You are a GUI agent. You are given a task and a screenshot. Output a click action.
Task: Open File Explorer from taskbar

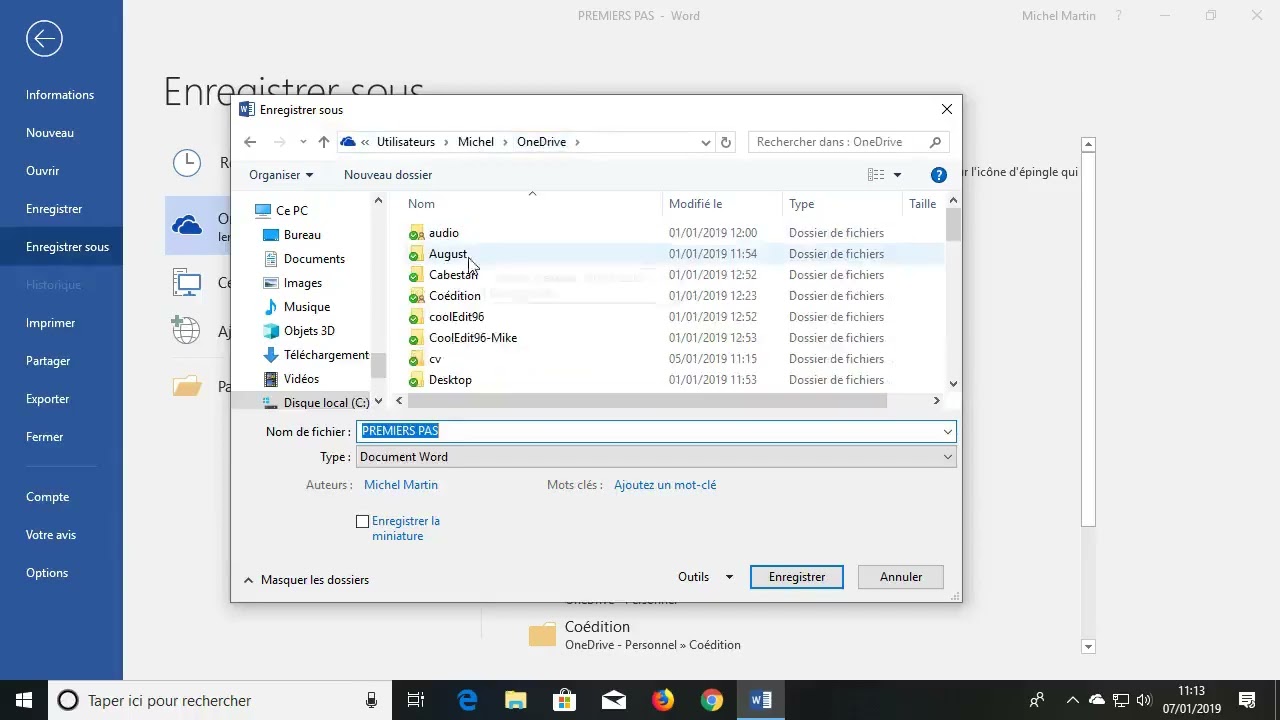pyautogui.click(x=515, y=700)
